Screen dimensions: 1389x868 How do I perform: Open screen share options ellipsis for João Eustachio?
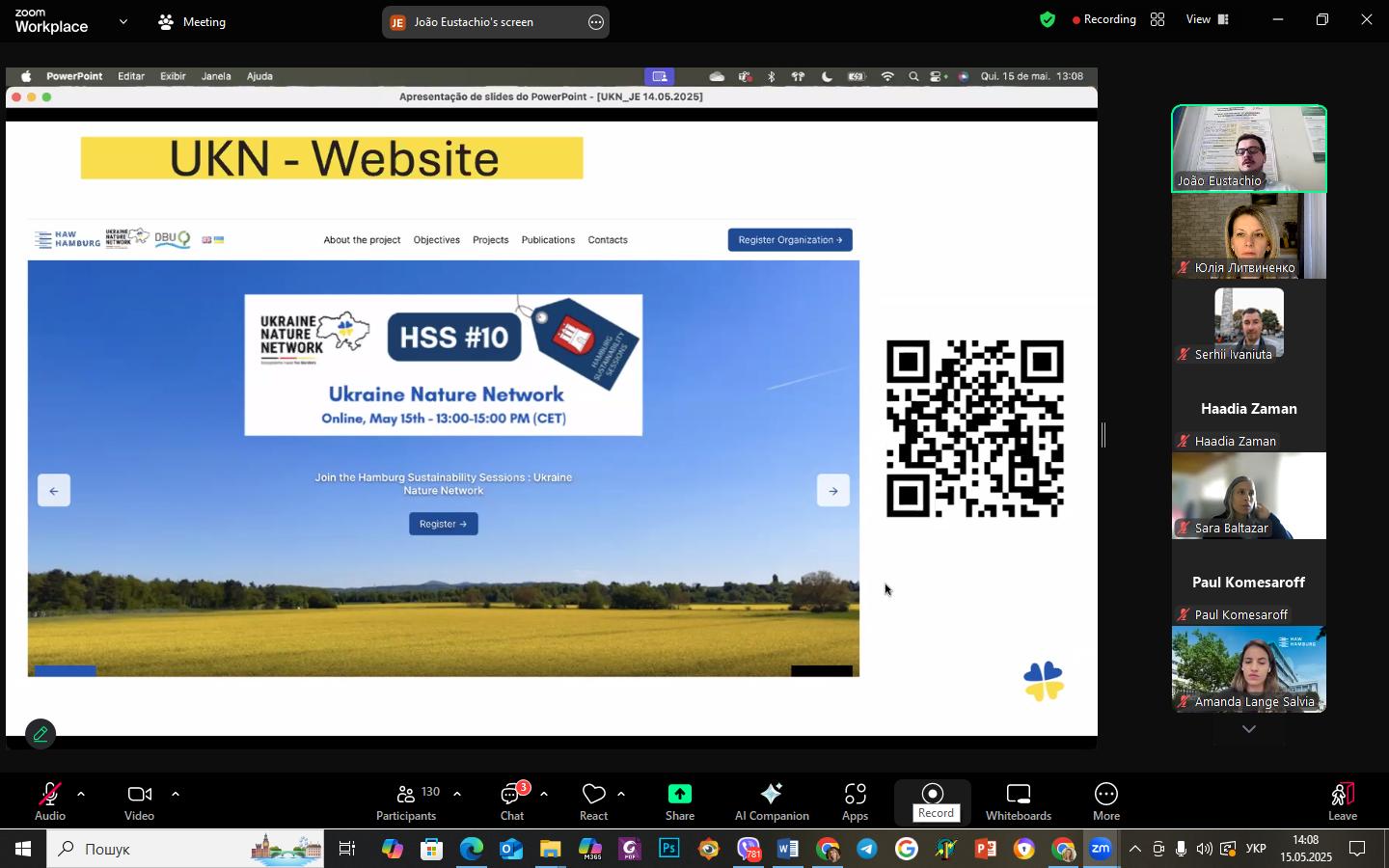(x=596, y=22)
